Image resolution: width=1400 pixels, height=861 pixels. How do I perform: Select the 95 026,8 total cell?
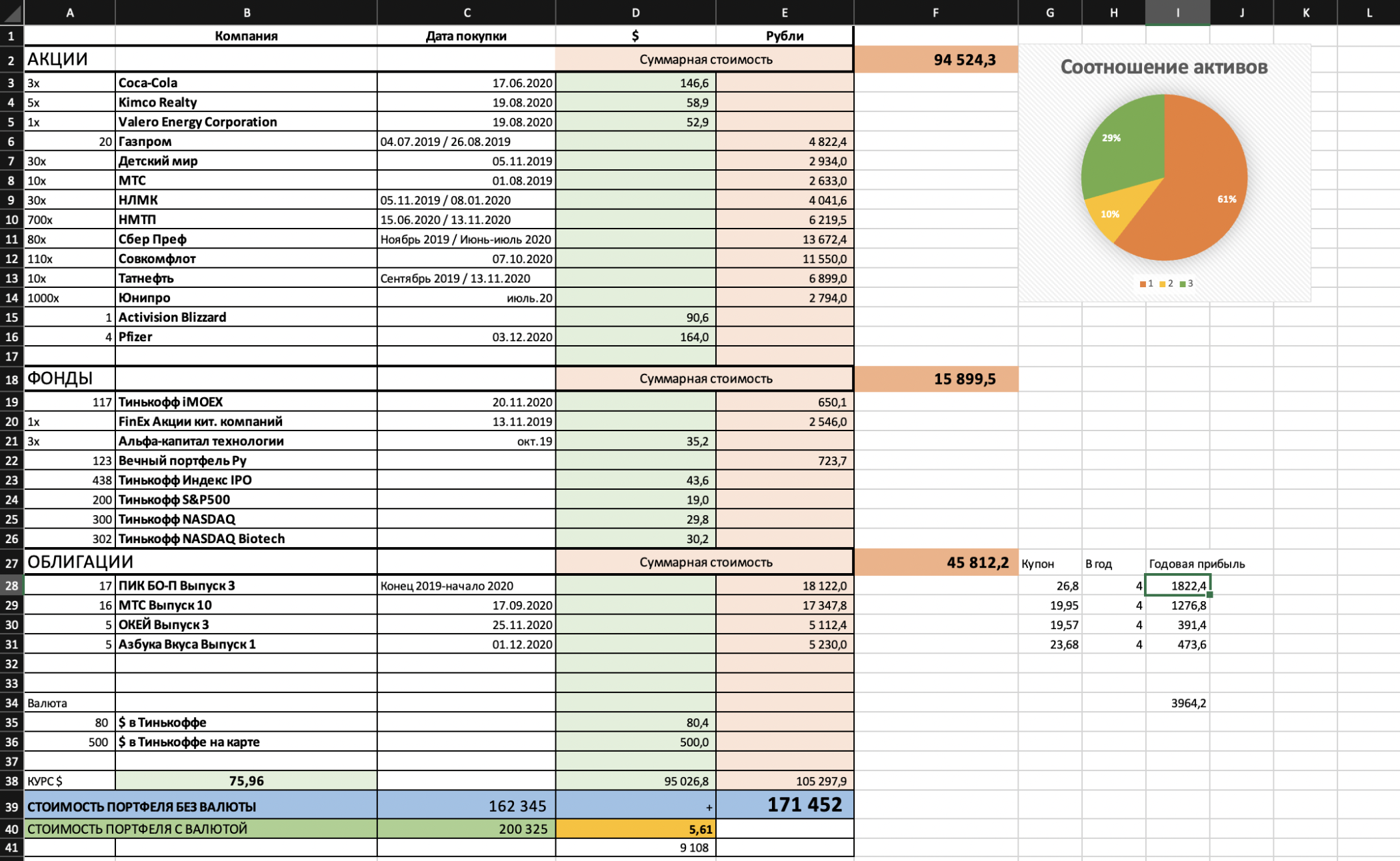pyautogui.click(x=635, y=781)
